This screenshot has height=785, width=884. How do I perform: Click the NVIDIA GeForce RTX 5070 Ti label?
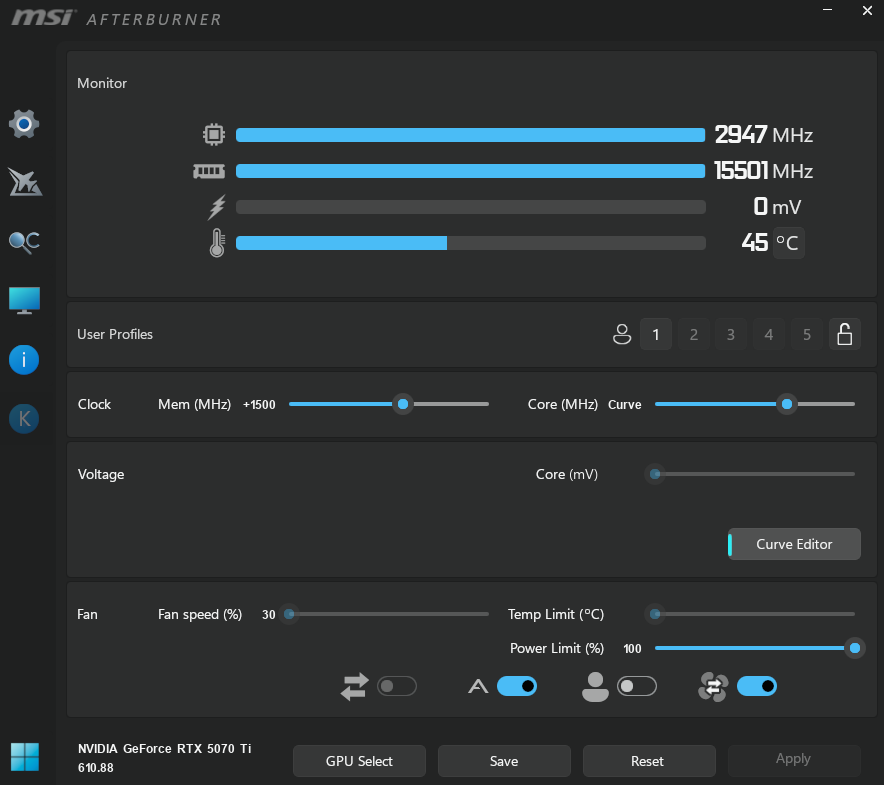(x=165, y=748)
